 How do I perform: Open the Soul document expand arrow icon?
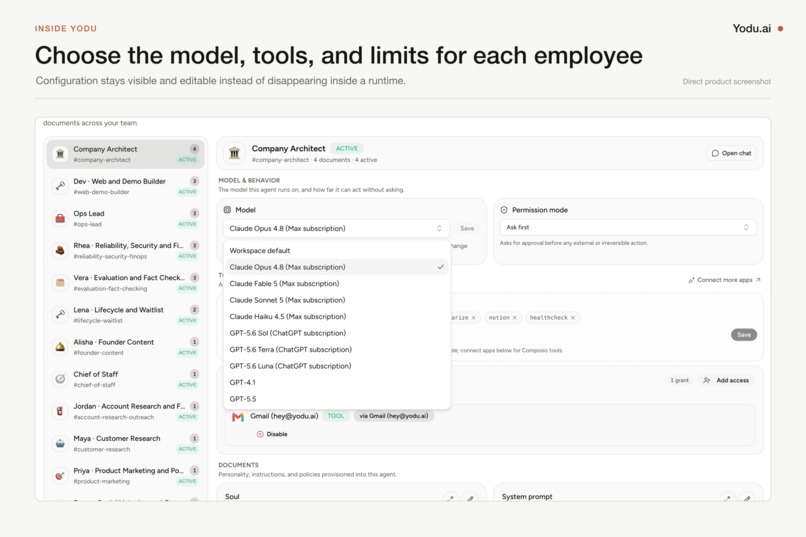click(x=450, y=498)
